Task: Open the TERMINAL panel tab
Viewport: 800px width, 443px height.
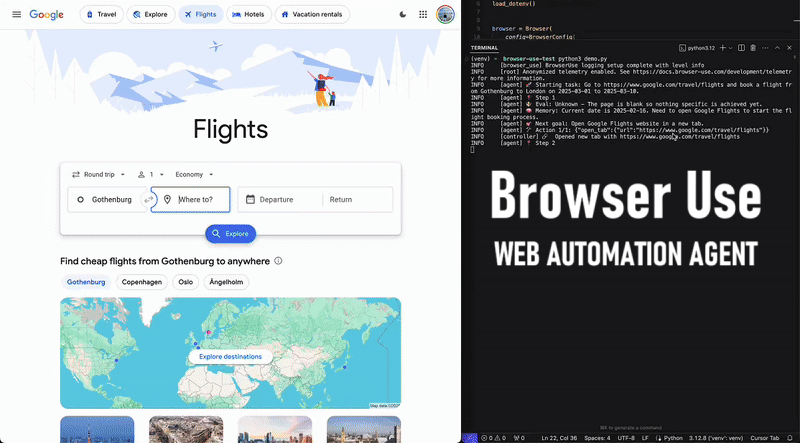Action: coord(484,48)
